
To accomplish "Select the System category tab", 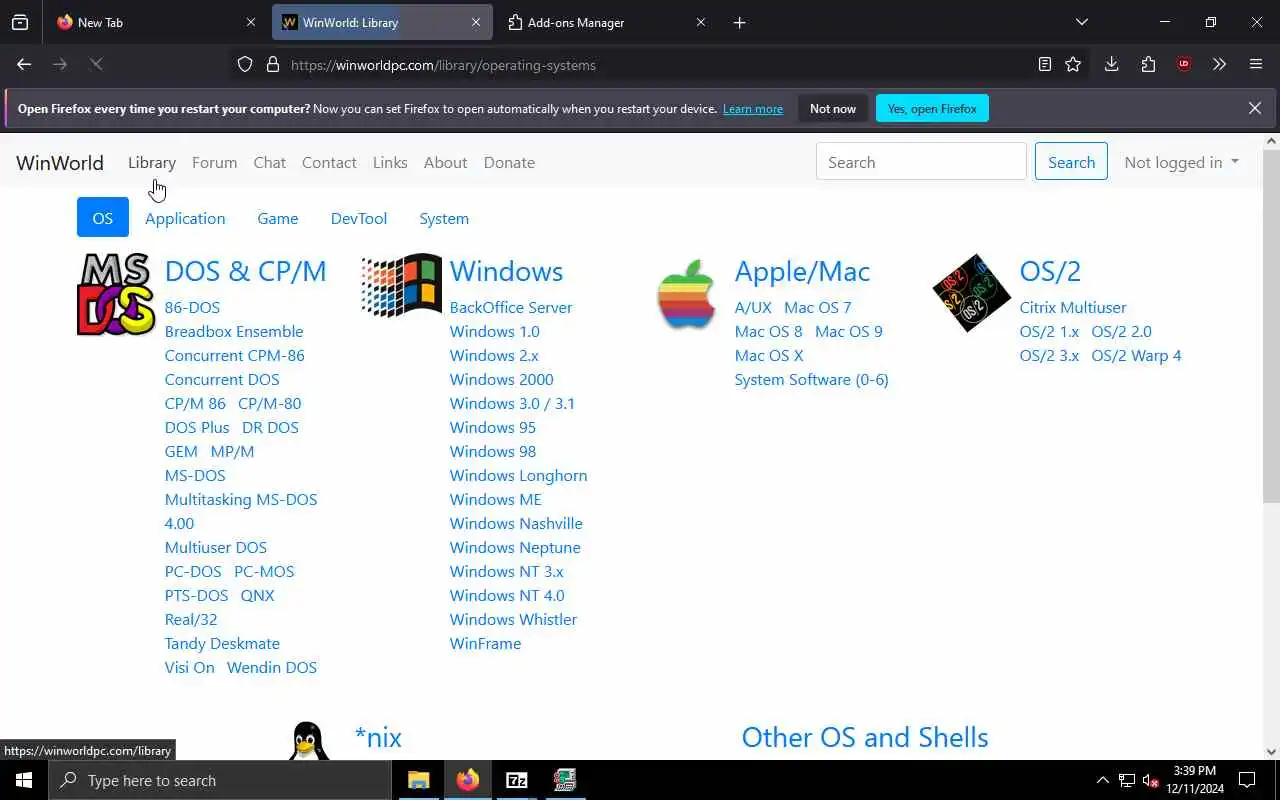I will click(x=444, y=218).
